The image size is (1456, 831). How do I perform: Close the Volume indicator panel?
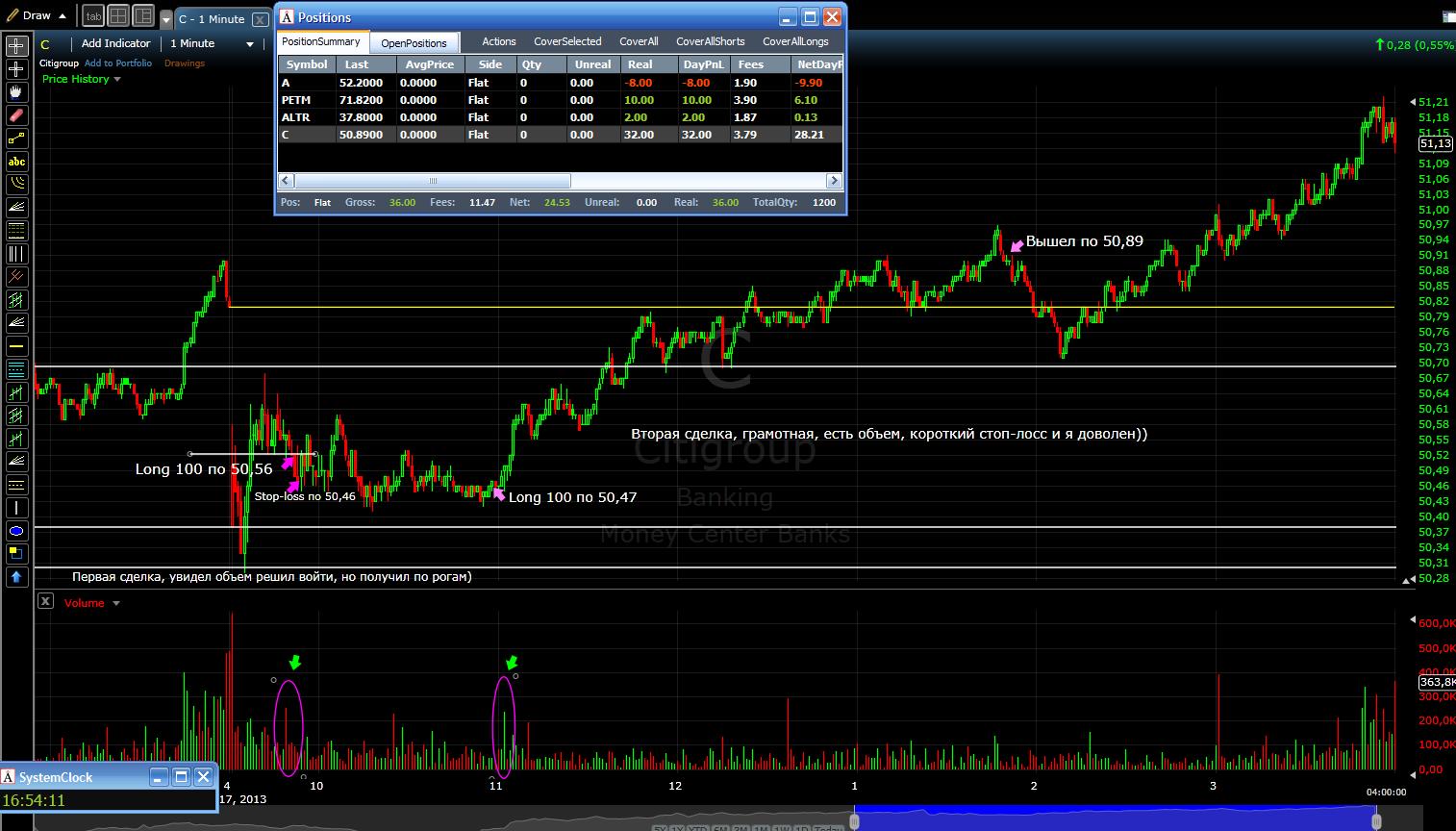click(45, 601)
